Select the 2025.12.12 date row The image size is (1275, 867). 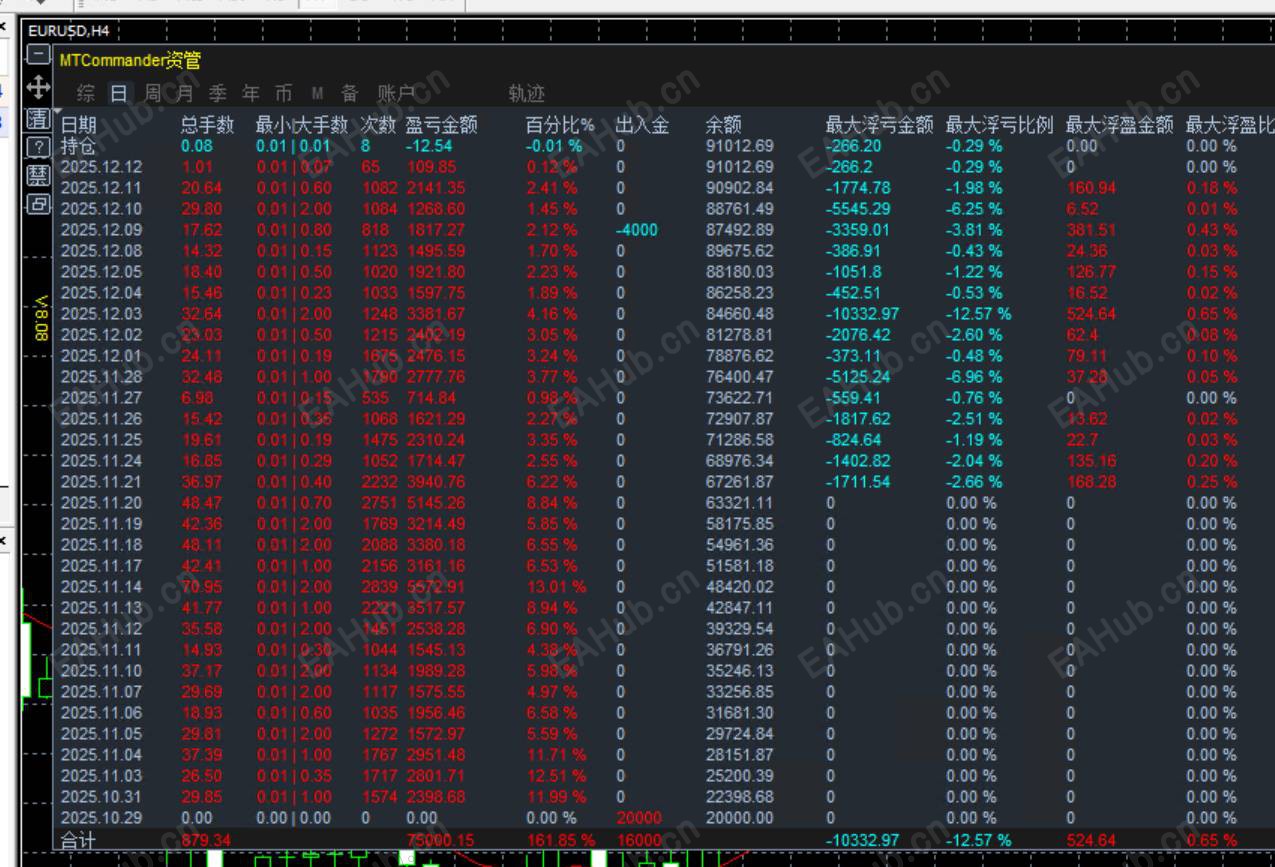coord(101,167)
